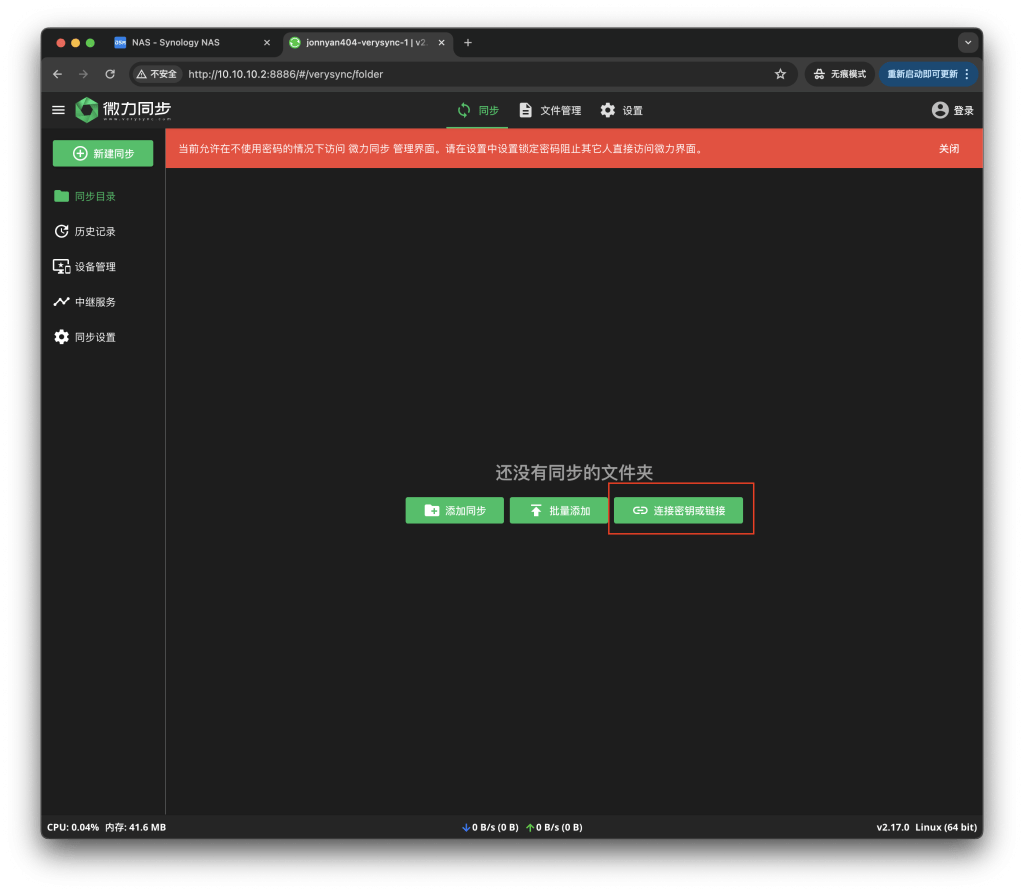Click the CPU: 0.04% status text
Viewport: 1024px width, 893px height.
pos(72,828)
